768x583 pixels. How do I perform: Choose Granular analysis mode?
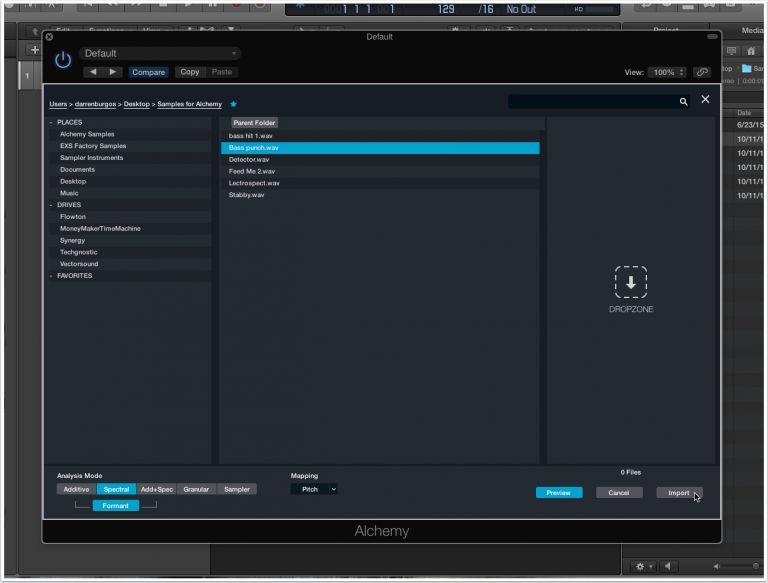click(196, 489)
